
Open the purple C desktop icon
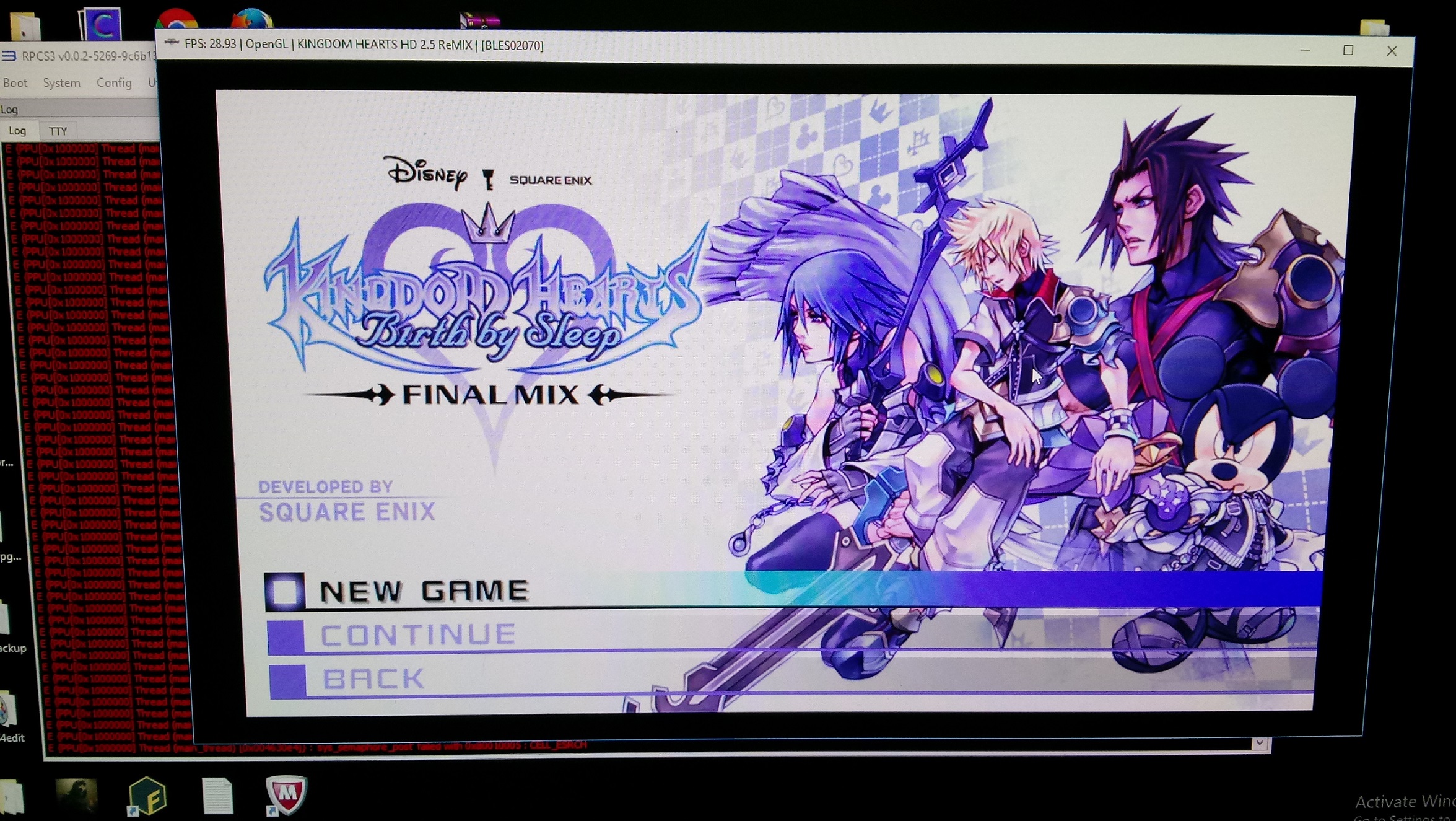tap(100, 24)
